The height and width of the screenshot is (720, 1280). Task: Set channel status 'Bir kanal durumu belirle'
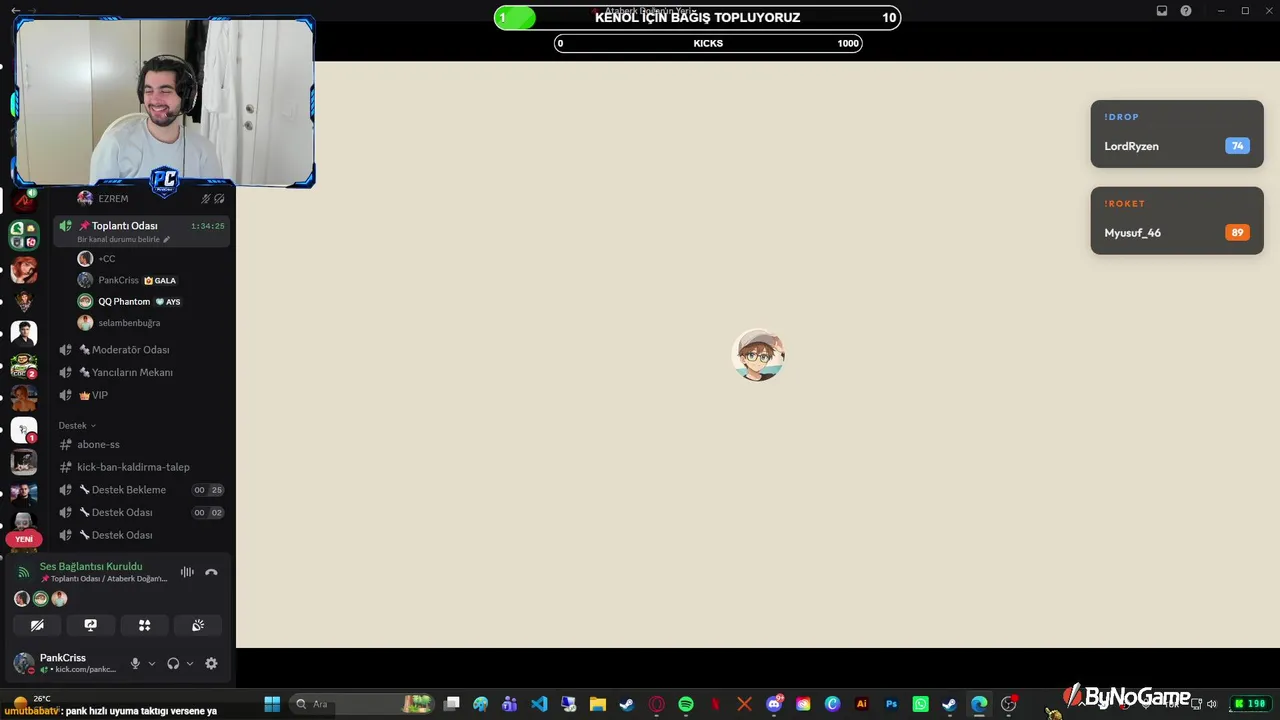point(124,240)
